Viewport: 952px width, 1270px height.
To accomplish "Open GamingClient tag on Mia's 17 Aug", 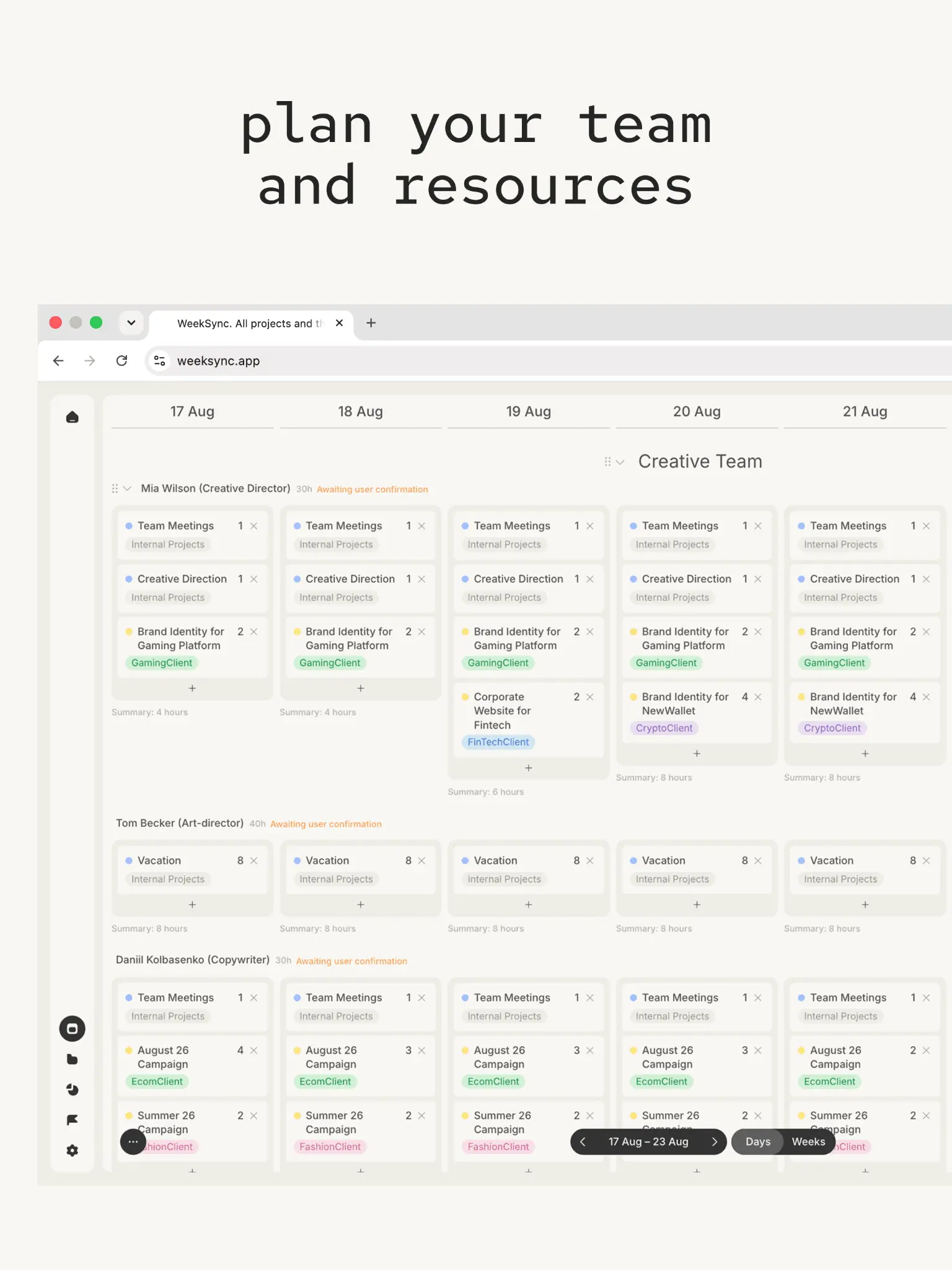I will [162, 663].
